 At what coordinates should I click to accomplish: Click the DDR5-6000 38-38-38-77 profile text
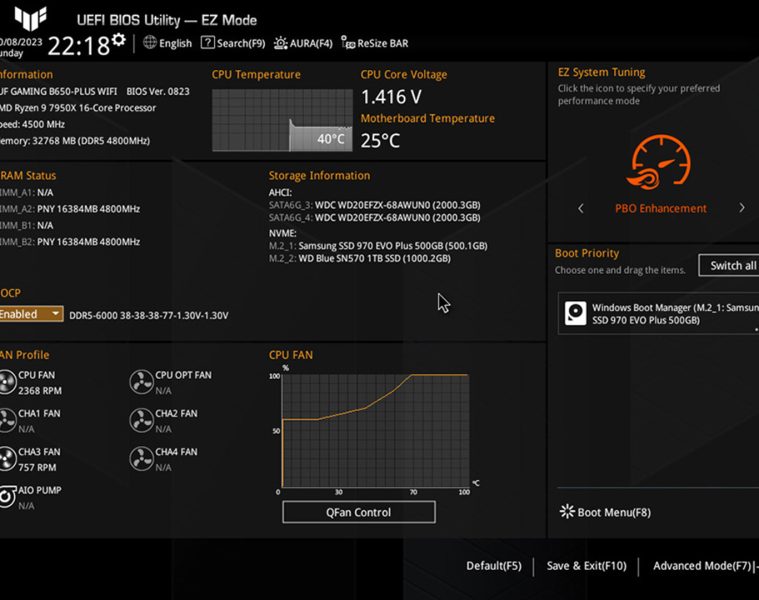[149, 315]
